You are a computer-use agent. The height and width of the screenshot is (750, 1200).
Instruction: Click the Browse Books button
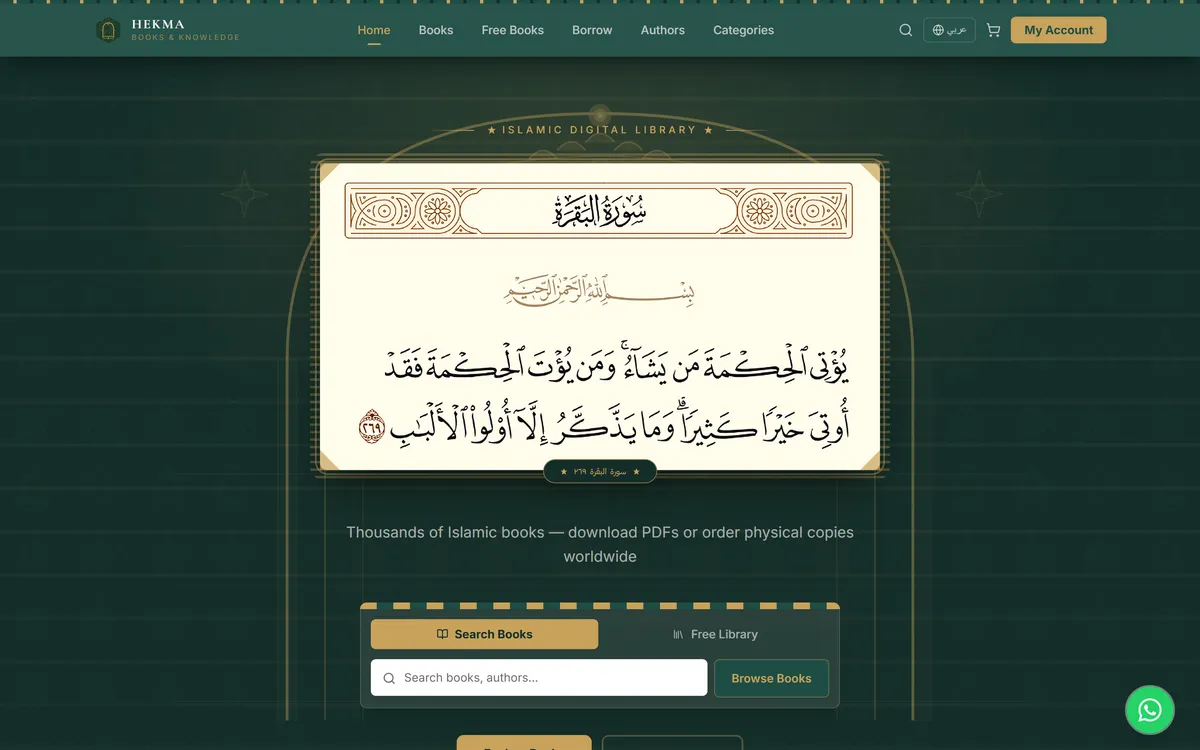coord(771,678)
